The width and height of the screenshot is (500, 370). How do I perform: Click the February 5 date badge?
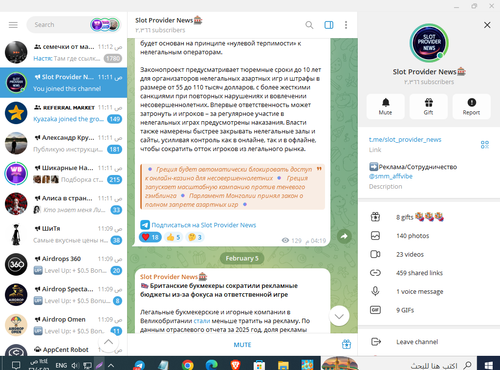click(242, 258)
